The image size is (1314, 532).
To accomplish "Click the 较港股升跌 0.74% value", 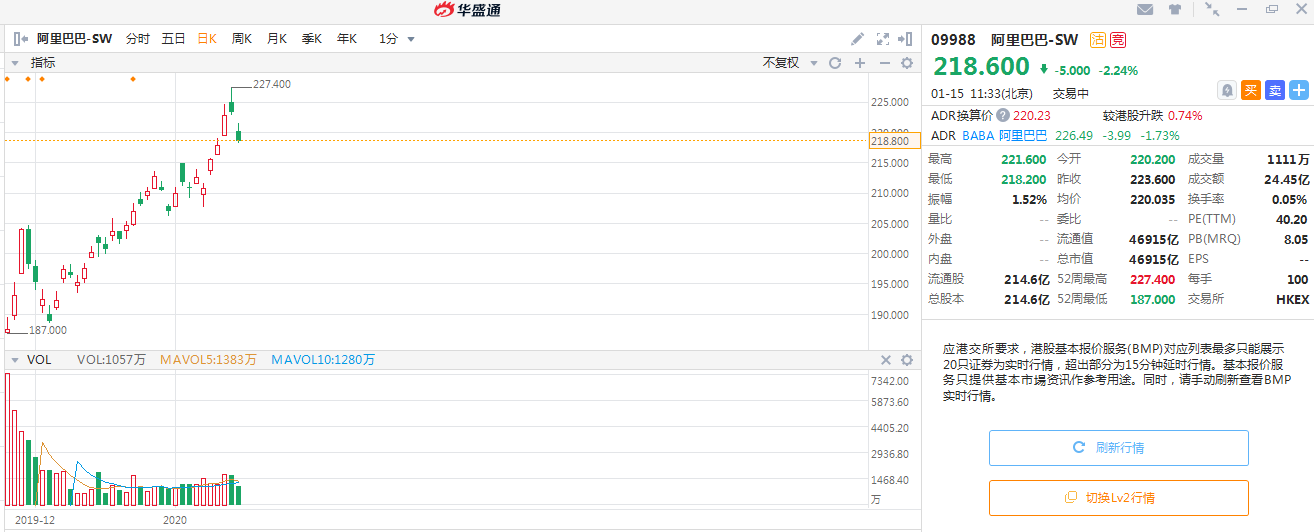I will coord(1185,115).
